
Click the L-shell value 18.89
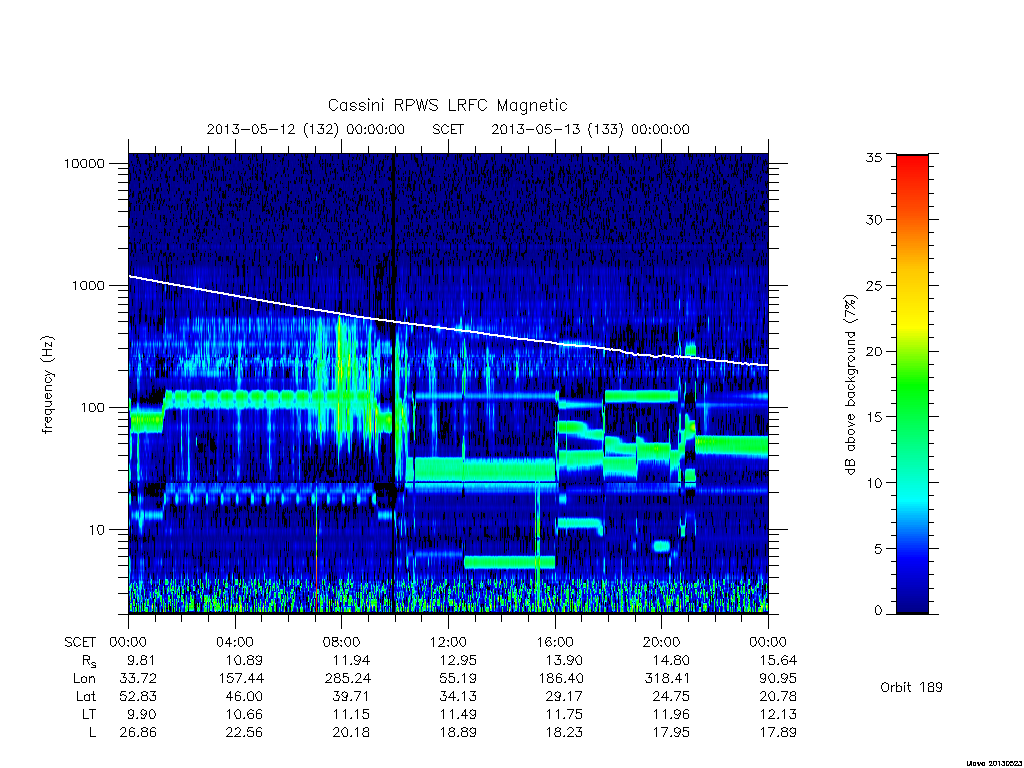(x=458, y=732)
